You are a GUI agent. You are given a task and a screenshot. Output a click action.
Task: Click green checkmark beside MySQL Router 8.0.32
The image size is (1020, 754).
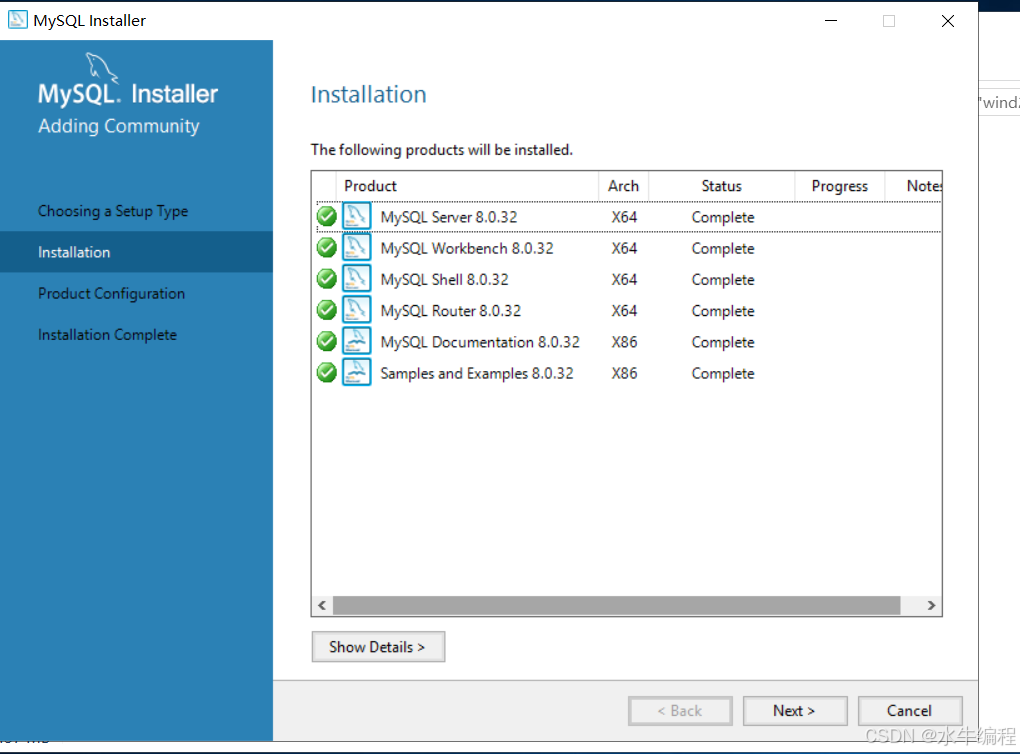327,310
